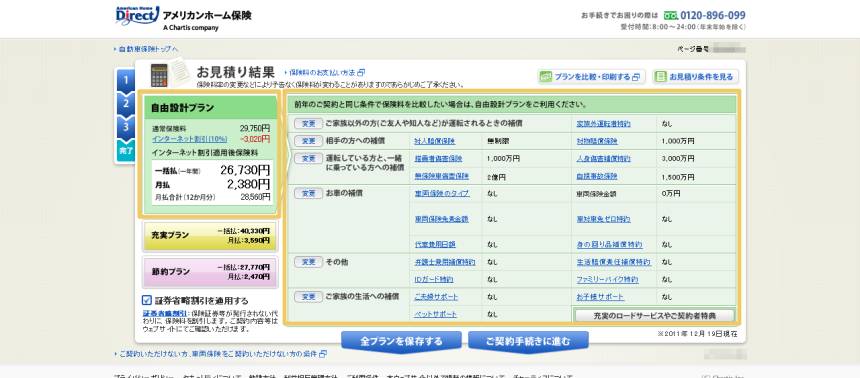The height and width of the screenshot is (378, 860).
Task: Open the 人身傷害補償特約 link
Action: click(x=603, y=159)
